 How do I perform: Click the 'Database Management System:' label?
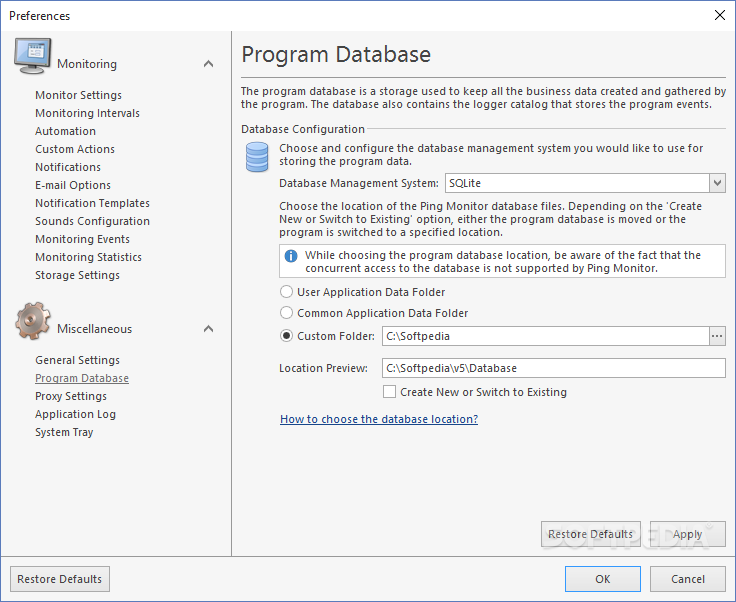coord(359,183)
